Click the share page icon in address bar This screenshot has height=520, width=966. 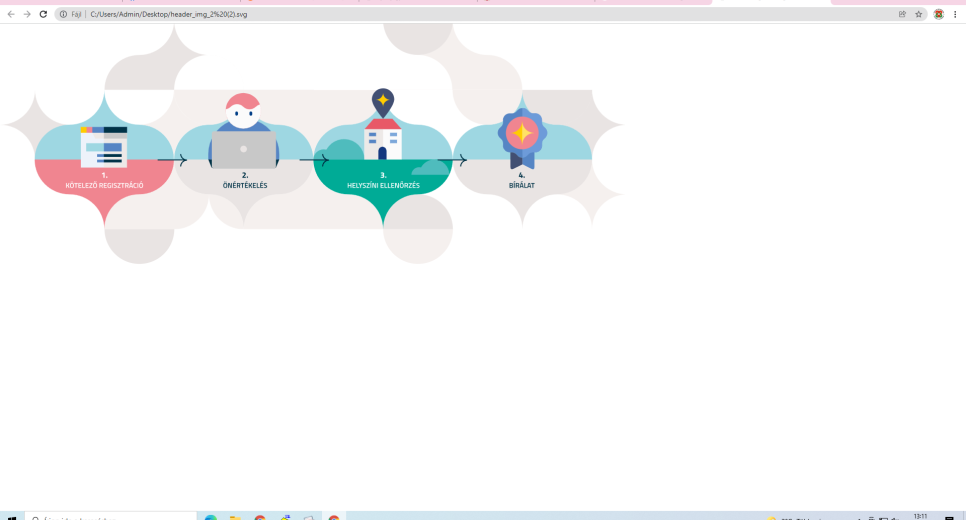902,14
